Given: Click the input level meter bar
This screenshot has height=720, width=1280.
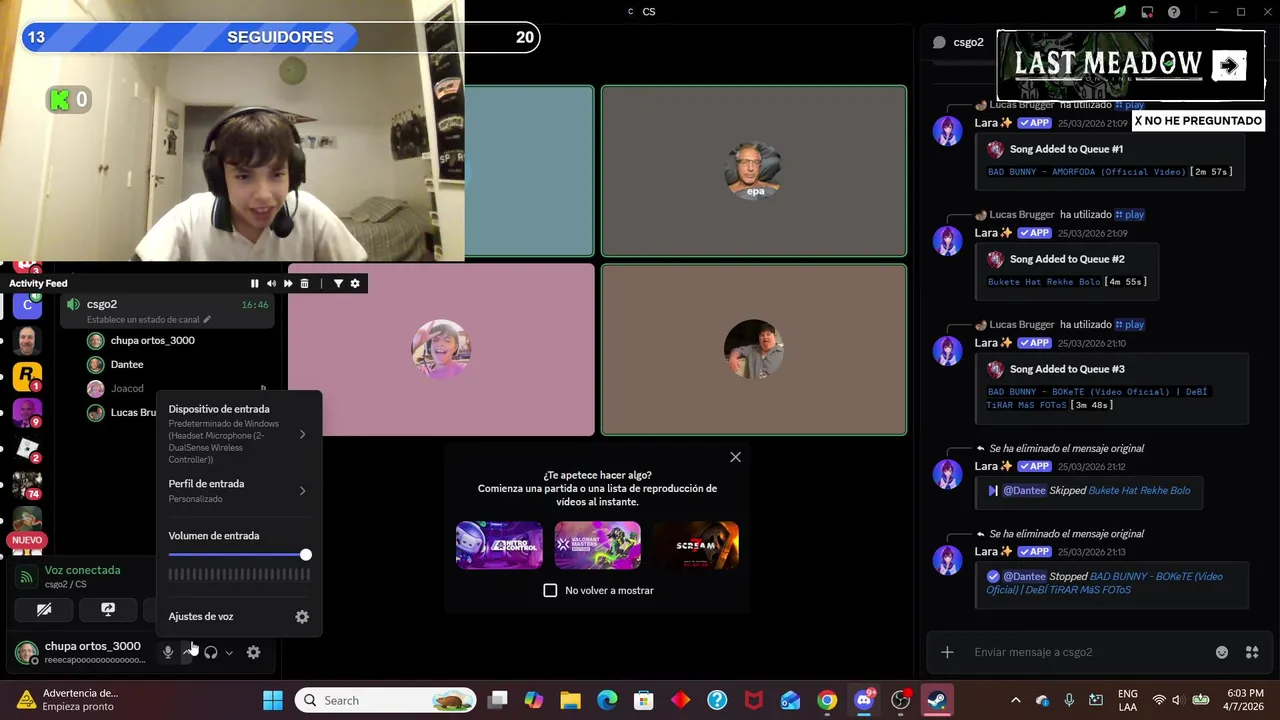Looking at the screenshot, I should pos(239,574).
